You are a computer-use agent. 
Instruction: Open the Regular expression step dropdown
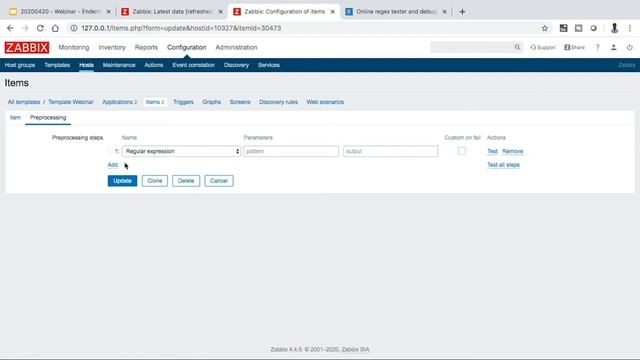(181, 151)
